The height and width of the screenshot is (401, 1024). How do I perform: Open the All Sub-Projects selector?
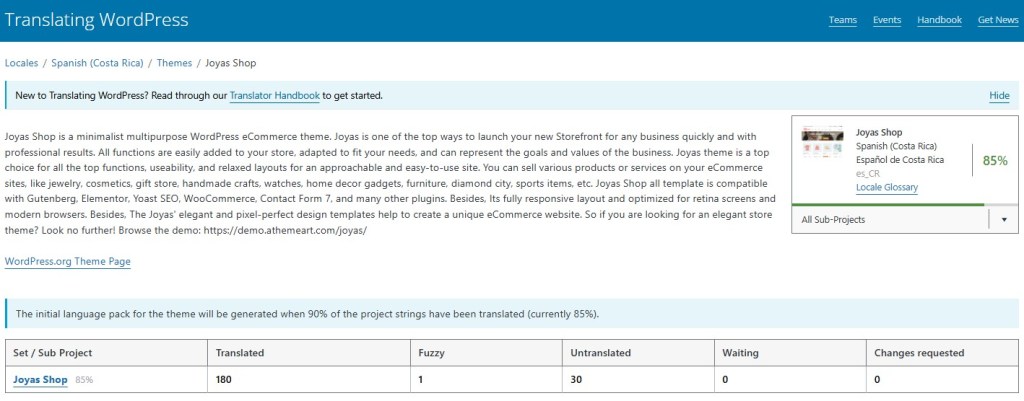pos(890,219)
